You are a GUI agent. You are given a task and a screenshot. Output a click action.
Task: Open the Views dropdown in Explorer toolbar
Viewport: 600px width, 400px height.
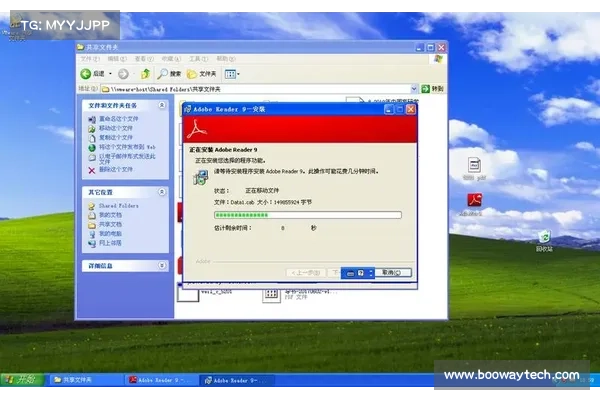(x=232, y=74)
